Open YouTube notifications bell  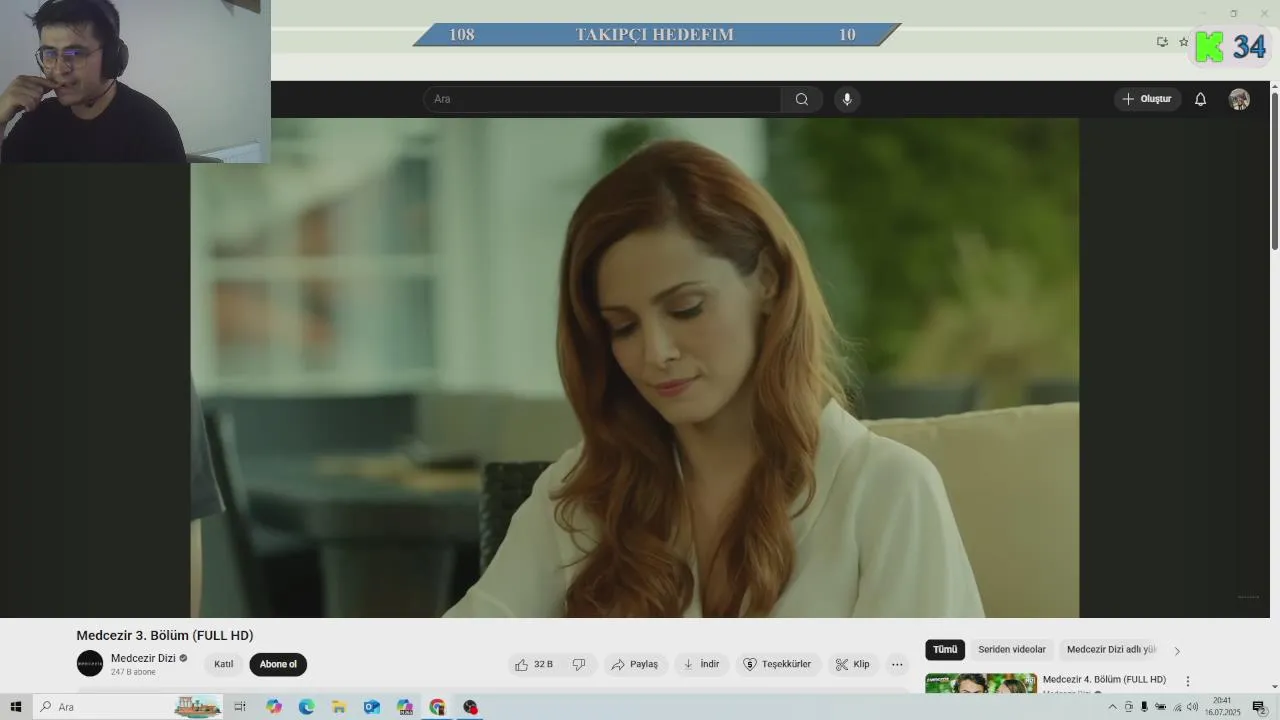point(1201,99)
